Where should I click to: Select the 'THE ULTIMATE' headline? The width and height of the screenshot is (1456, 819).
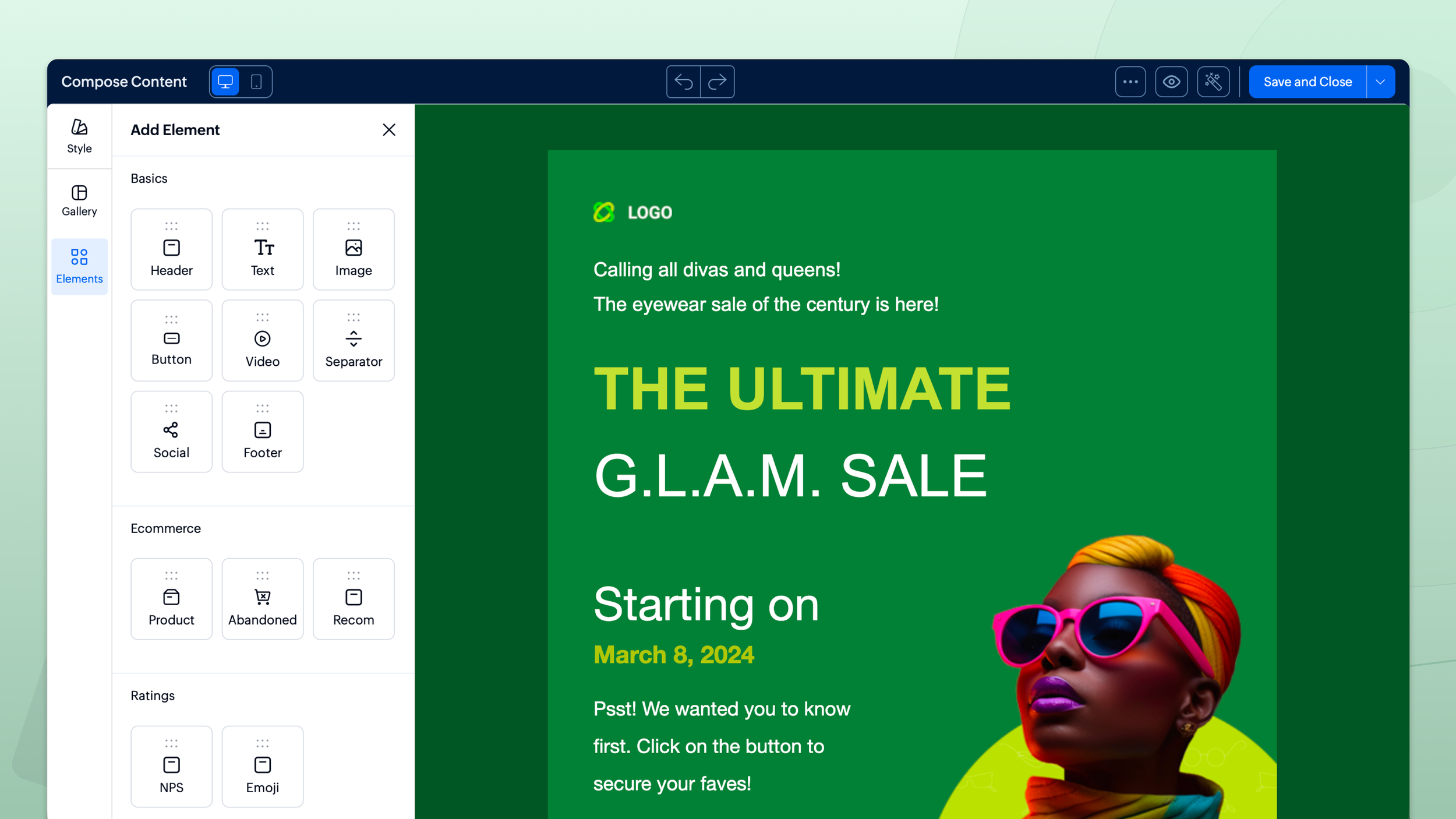(802, 389)
